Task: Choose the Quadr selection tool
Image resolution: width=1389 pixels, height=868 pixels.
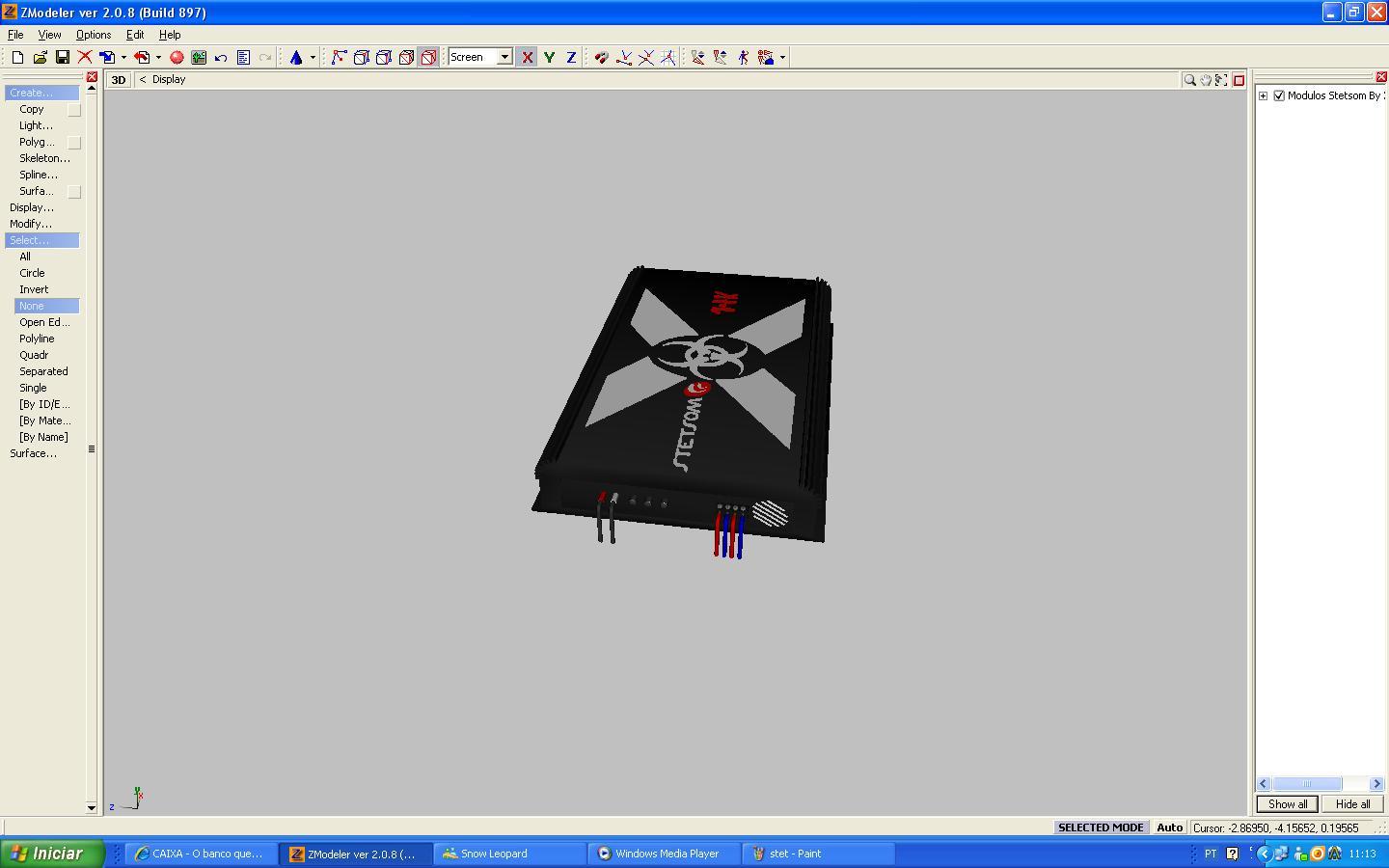Action: tap(34, 355)
